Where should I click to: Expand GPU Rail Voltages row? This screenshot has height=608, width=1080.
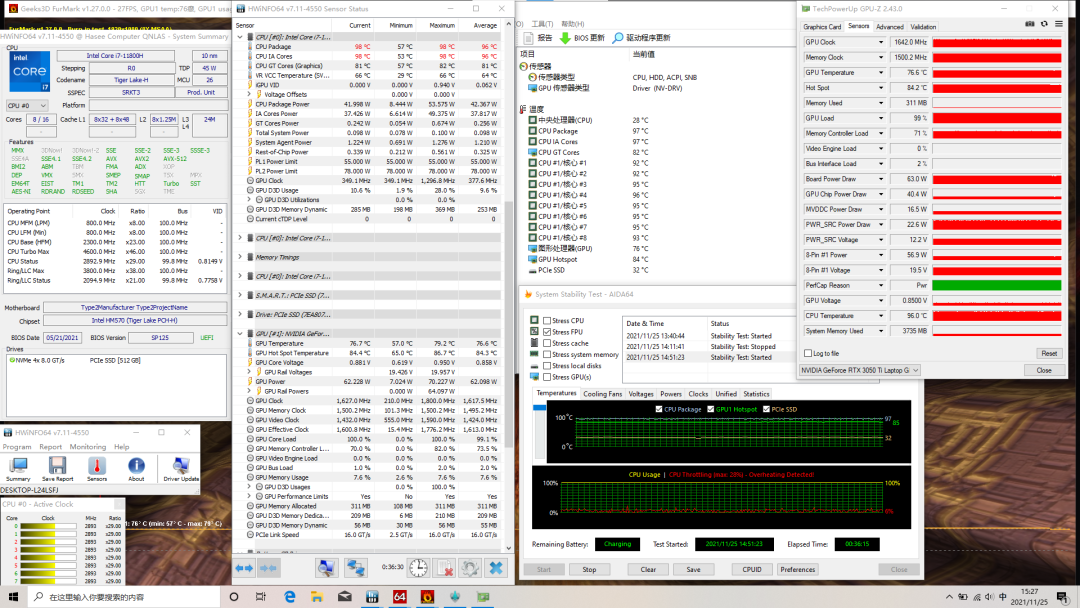pos(249,372)
